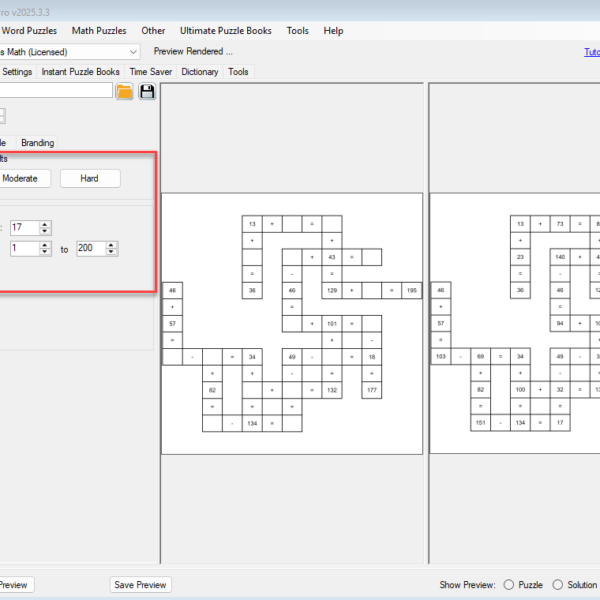Click the Hard difficulty button

[x=89, y=178]
